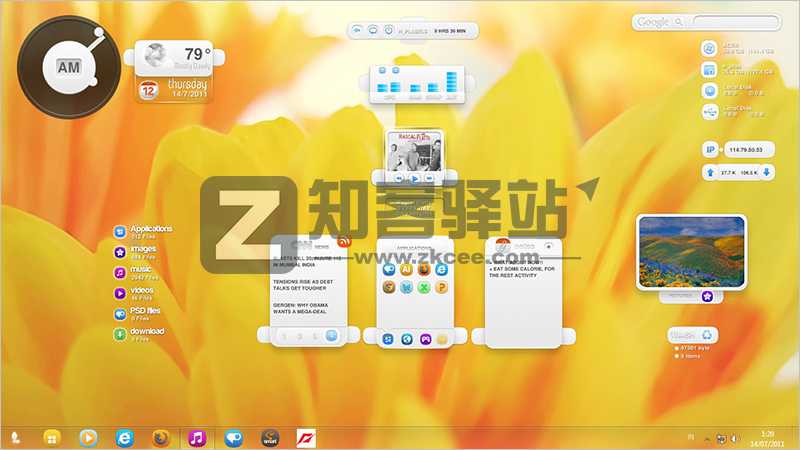Click the AM clock widget
Image resolution: width=800 pixels, height=450 pixels.
[x=68, y=67]
